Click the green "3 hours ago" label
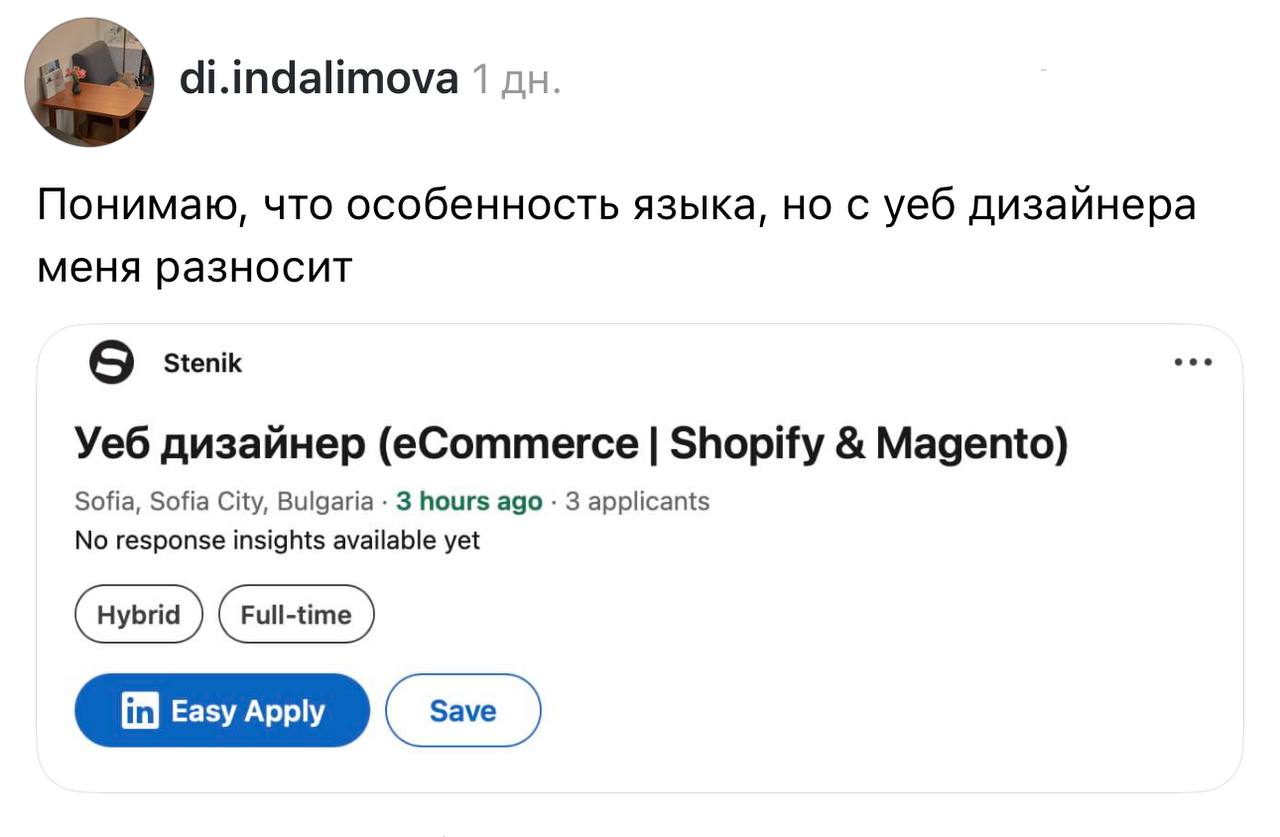Viewport: 1280px width, 837px height. (x=469, y=501)
